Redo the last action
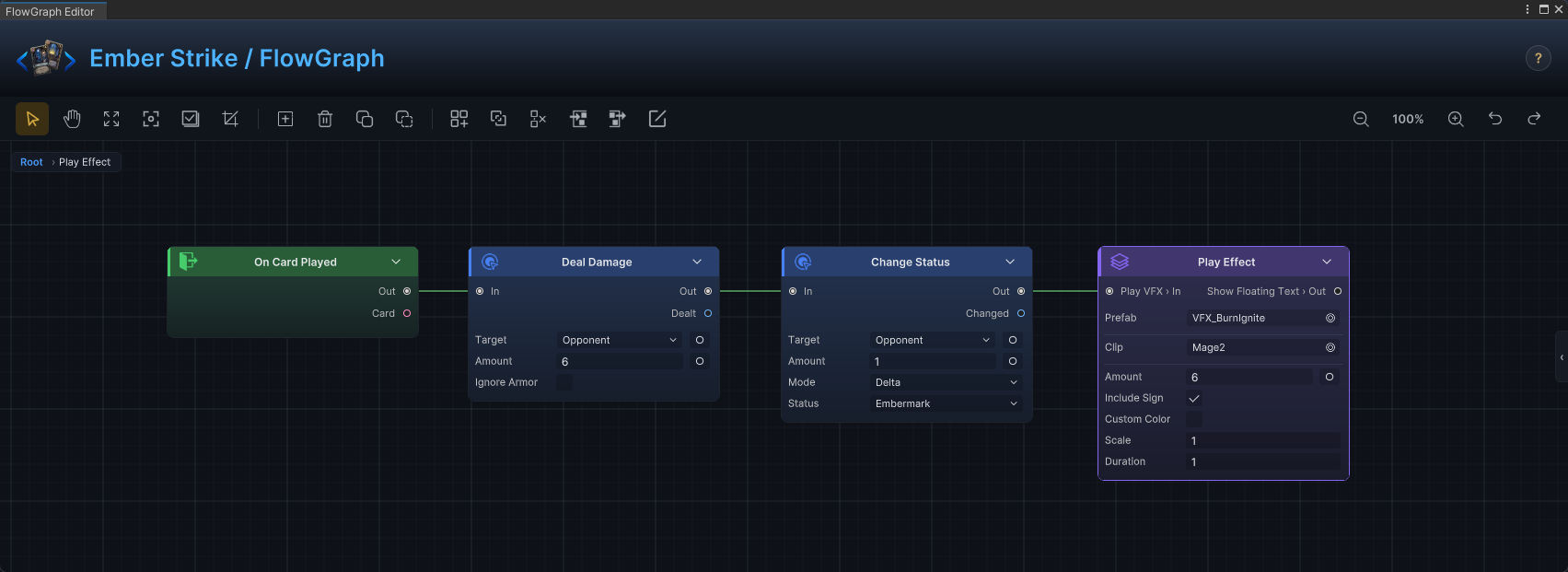 tap(1534, 119)
